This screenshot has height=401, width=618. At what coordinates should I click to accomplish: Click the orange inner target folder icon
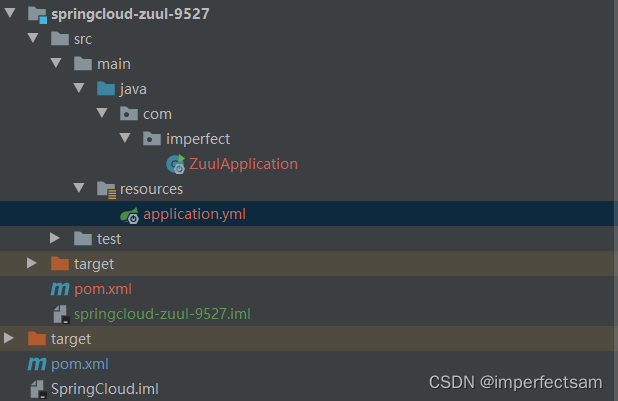coord(60,263)
